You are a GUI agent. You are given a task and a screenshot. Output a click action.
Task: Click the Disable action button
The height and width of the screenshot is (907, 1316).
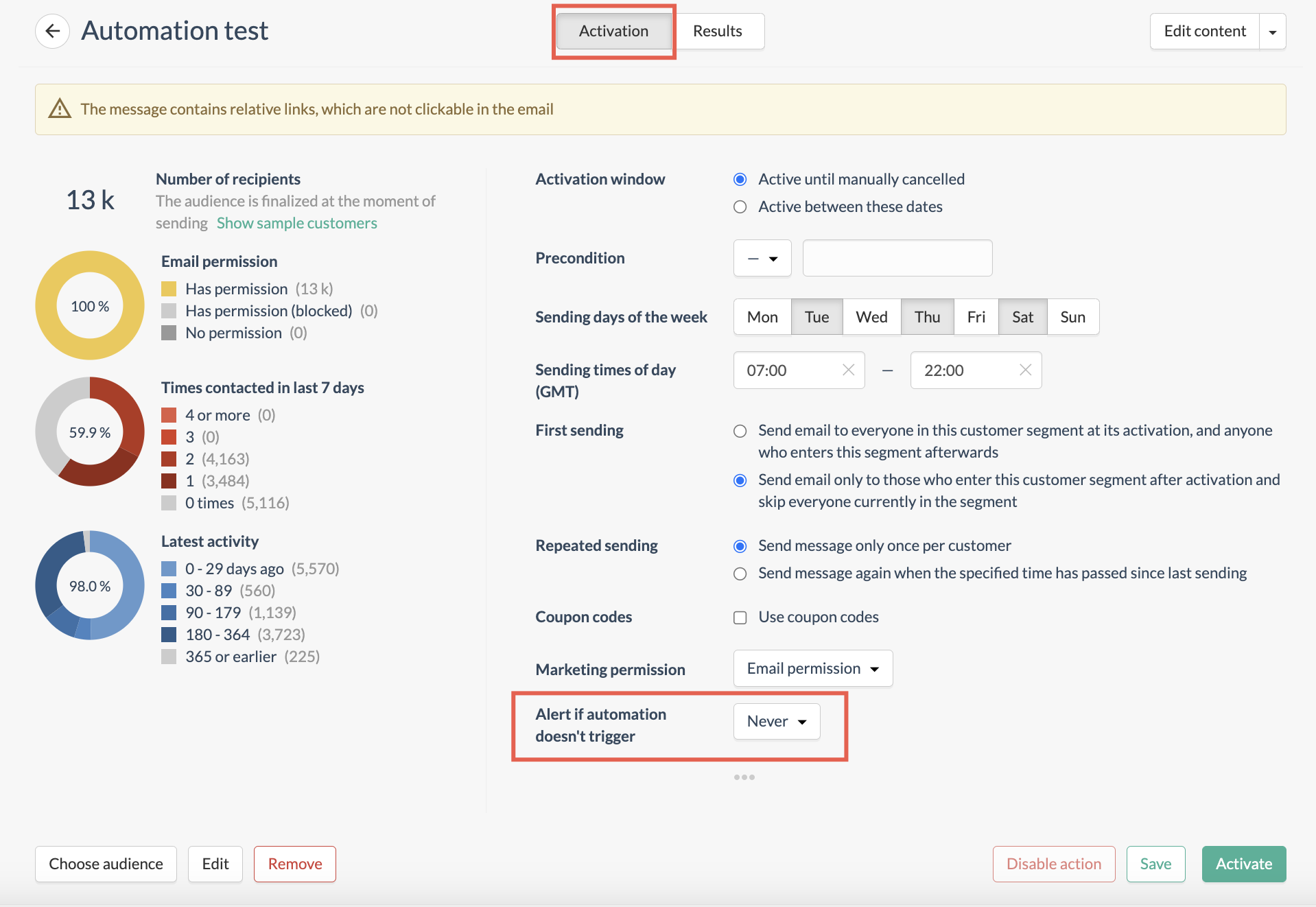1054,864
